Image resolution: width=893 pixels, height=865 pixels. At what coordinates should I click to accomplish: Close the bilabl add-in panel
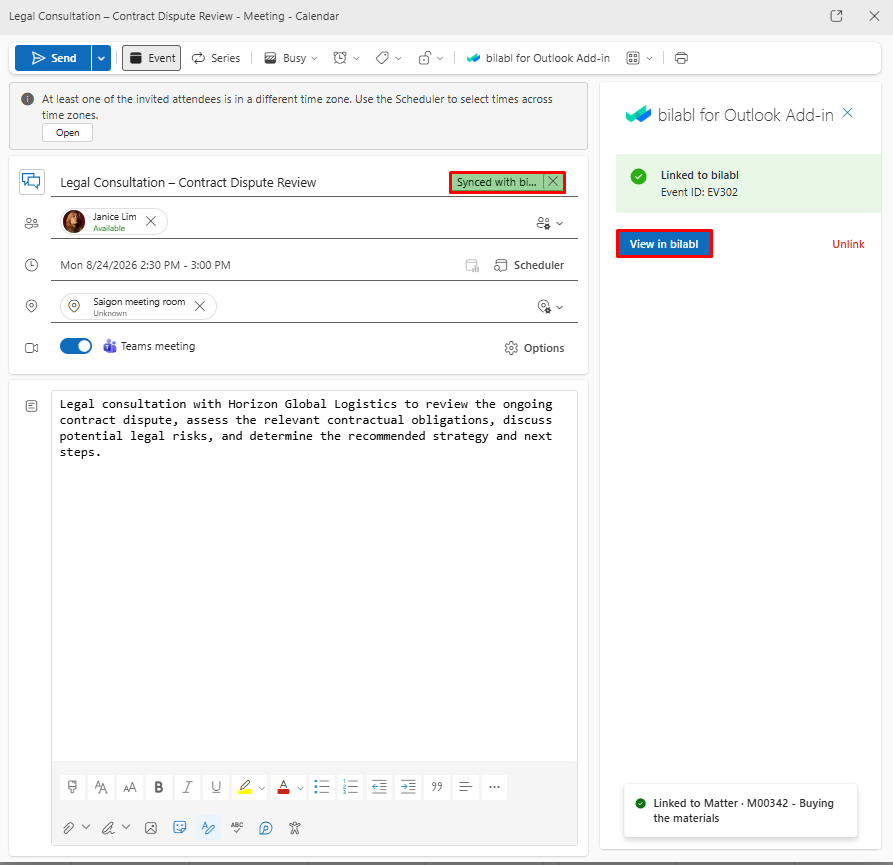[x=847, y=113]
